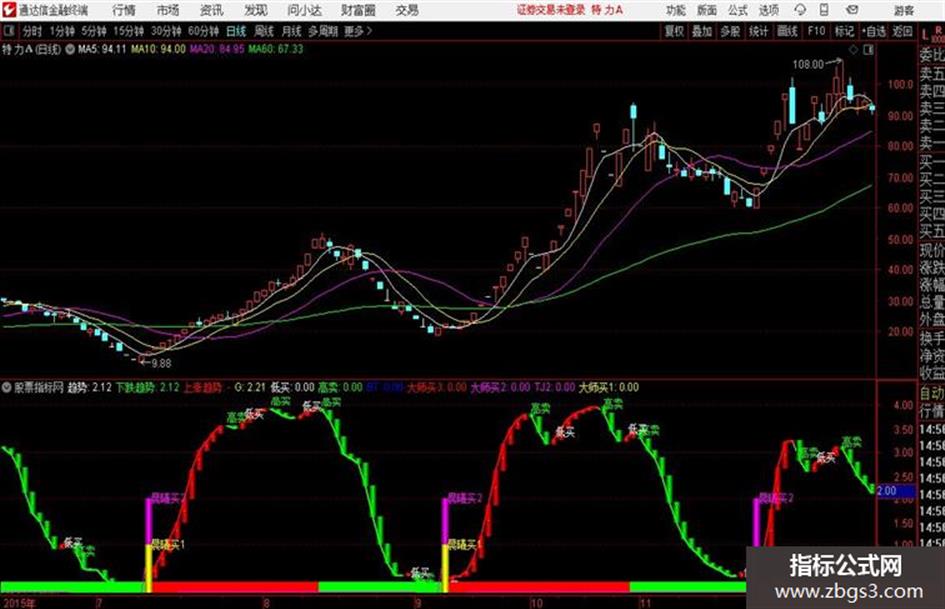945x609 pixels.
Task: Open the 交易 menu
Action: (407, 10)
